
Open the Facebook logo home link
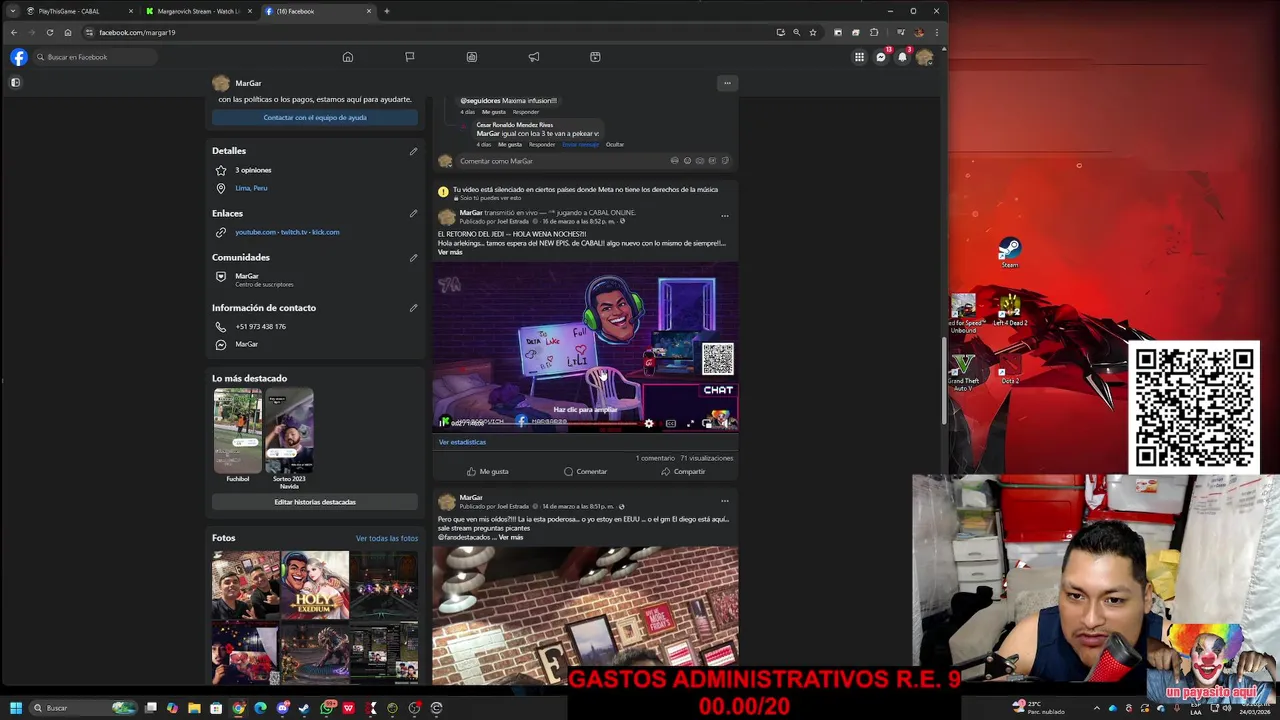(19, 57)
